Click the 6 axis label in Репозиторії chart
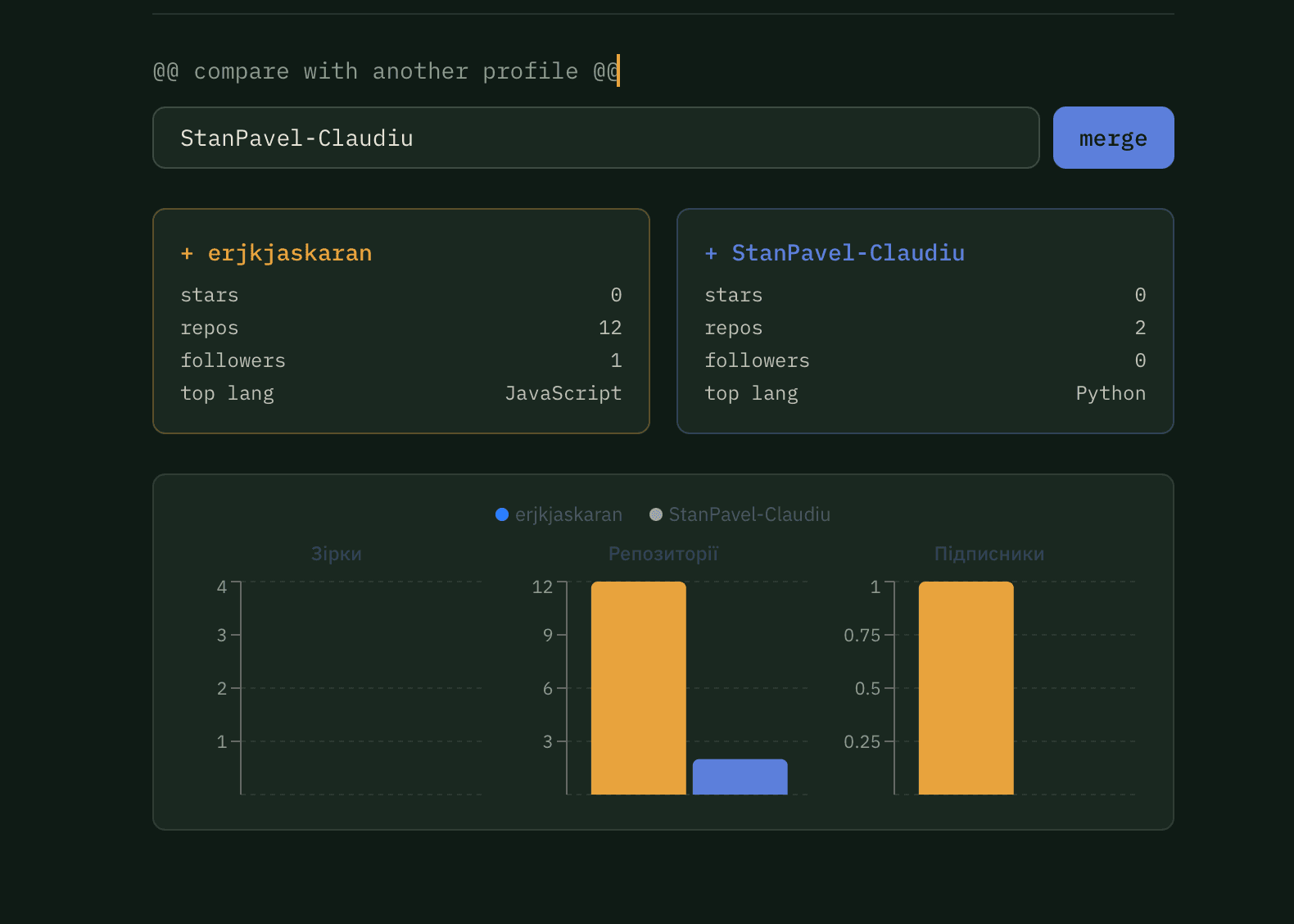The image size is (1294, 924). tap(548, 688)
